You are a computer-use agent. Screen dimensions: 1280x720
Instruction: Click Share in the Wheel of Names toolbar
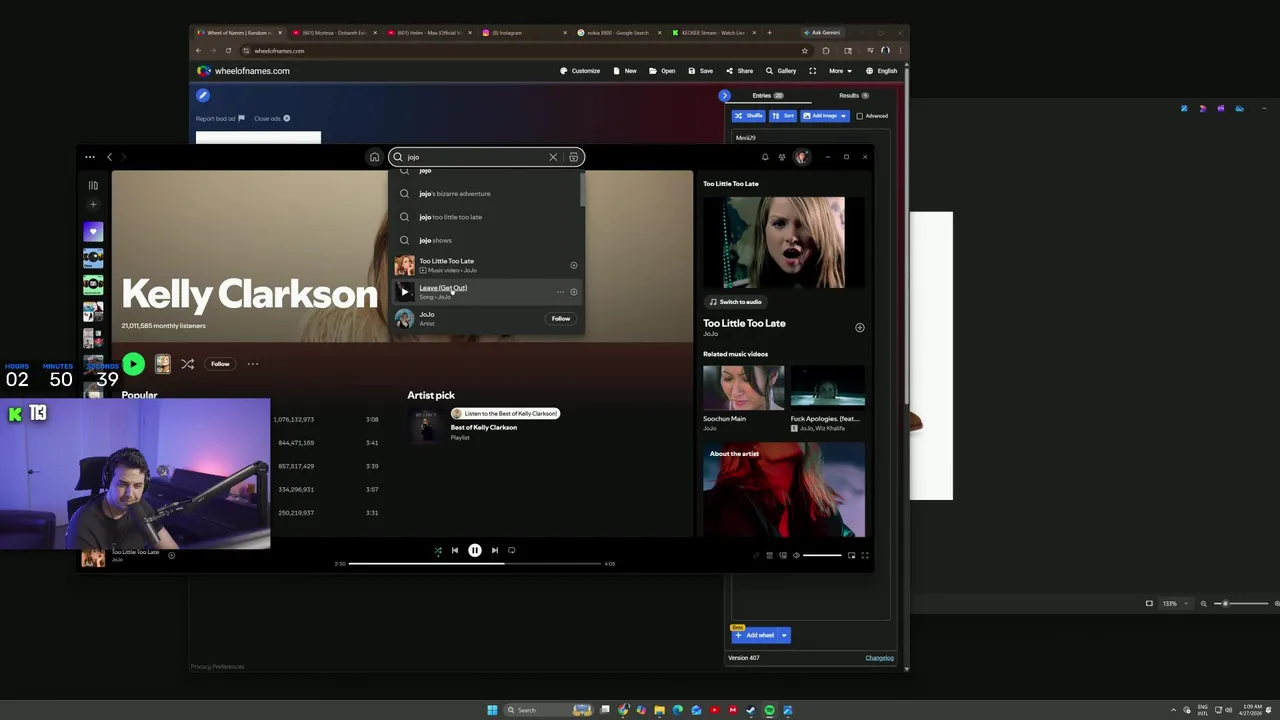pos(740,71)
